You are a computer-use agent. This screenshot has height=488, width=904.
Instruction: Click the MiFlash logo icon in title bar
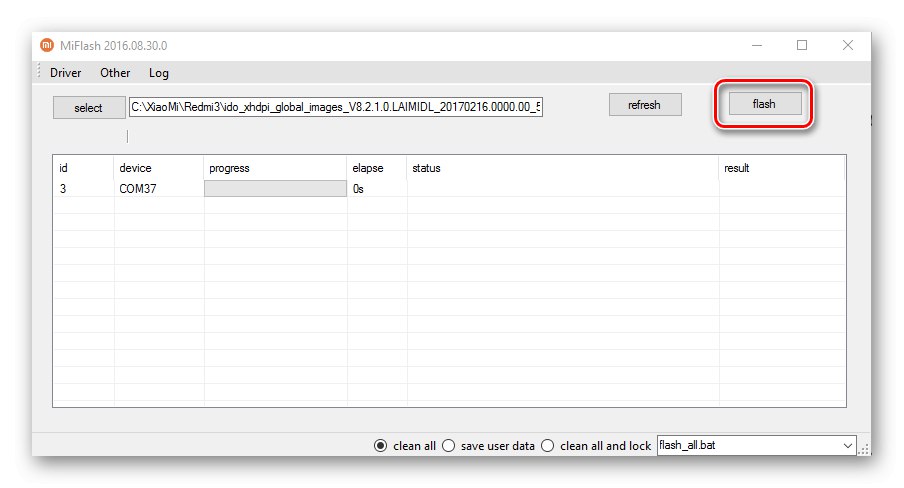pos(47,45)
